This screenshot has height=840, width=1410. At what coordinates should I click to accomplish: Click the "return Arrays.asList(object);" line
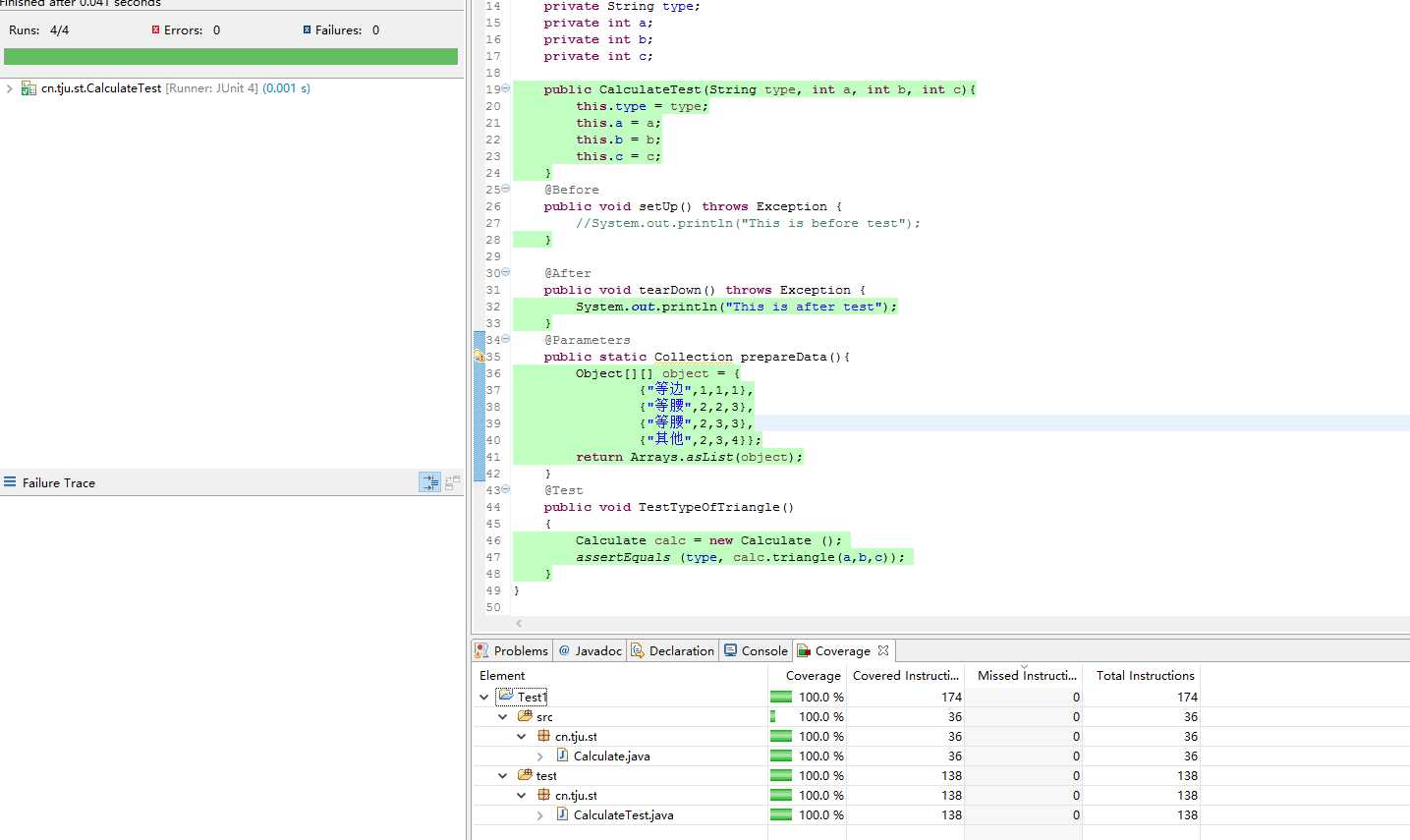tap(689, 457)
